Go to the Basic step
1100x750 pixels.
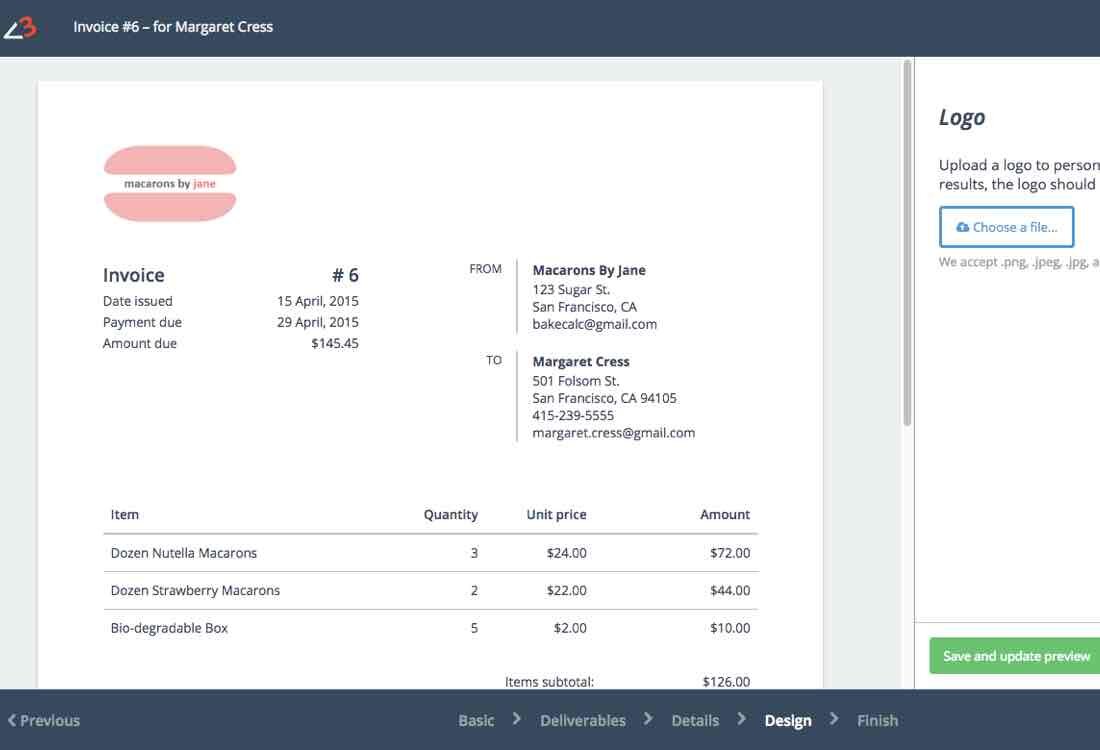click(476, 720)
